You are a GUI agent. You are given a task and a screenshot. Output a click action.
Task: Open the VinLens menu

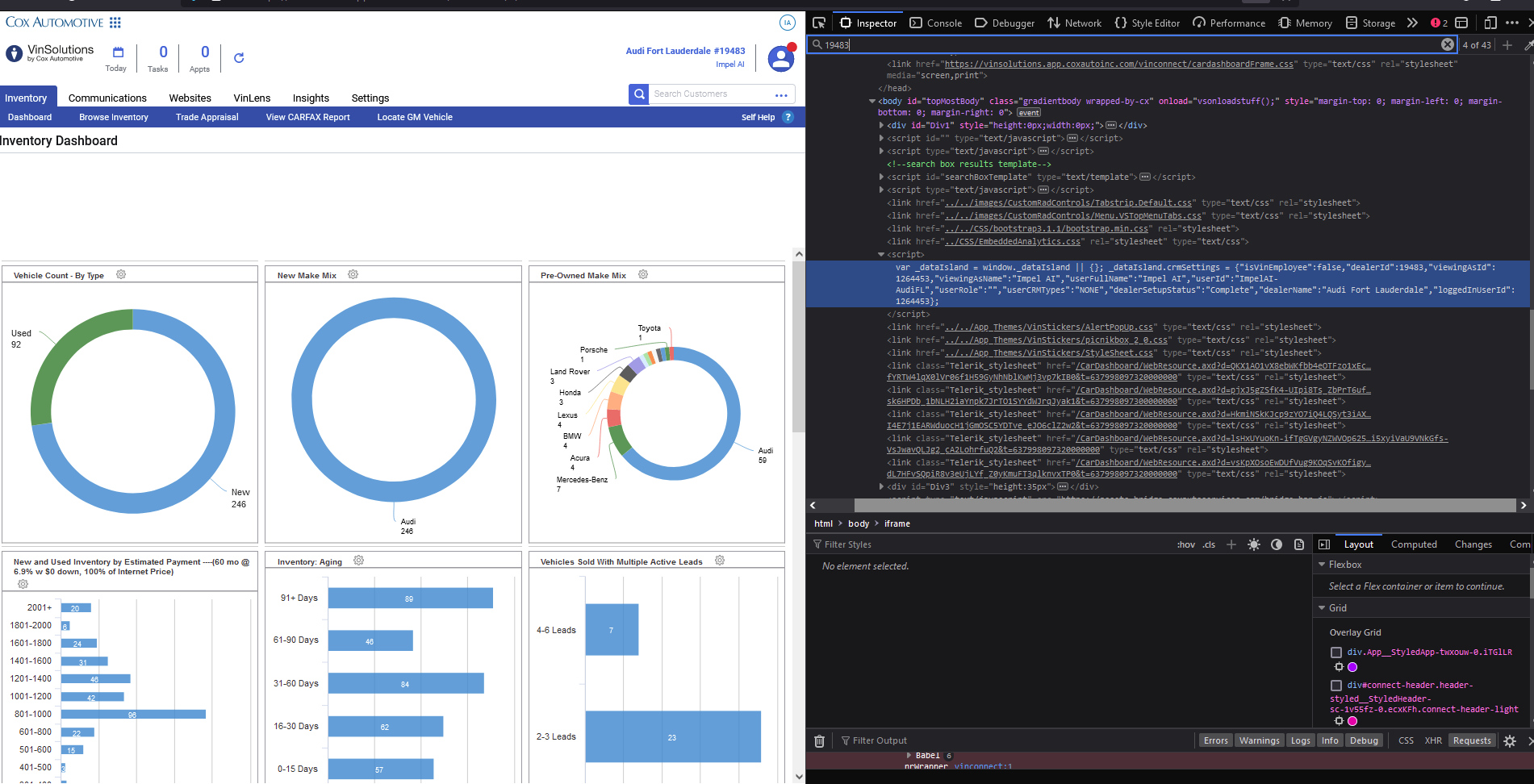[x=252, y=98]
